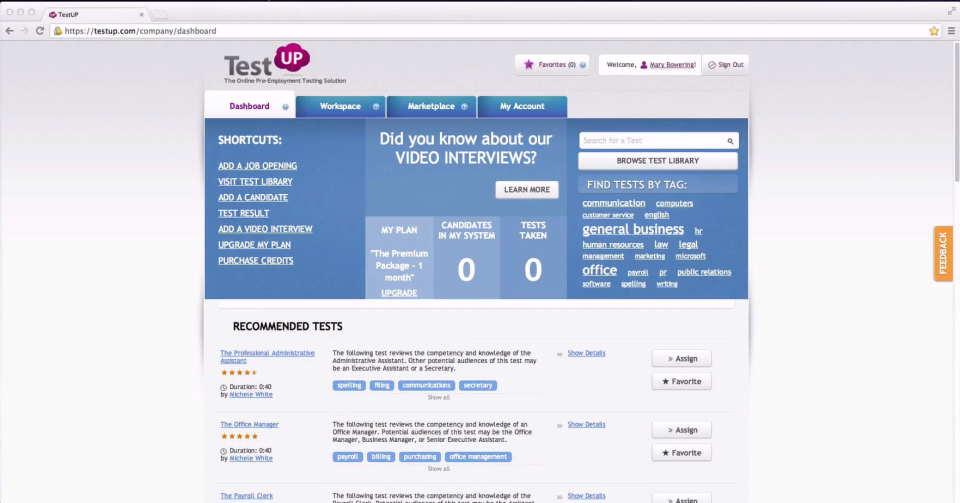960x503 pixels.
Task: Open the Dashboard tab
Action: (250, 106)
